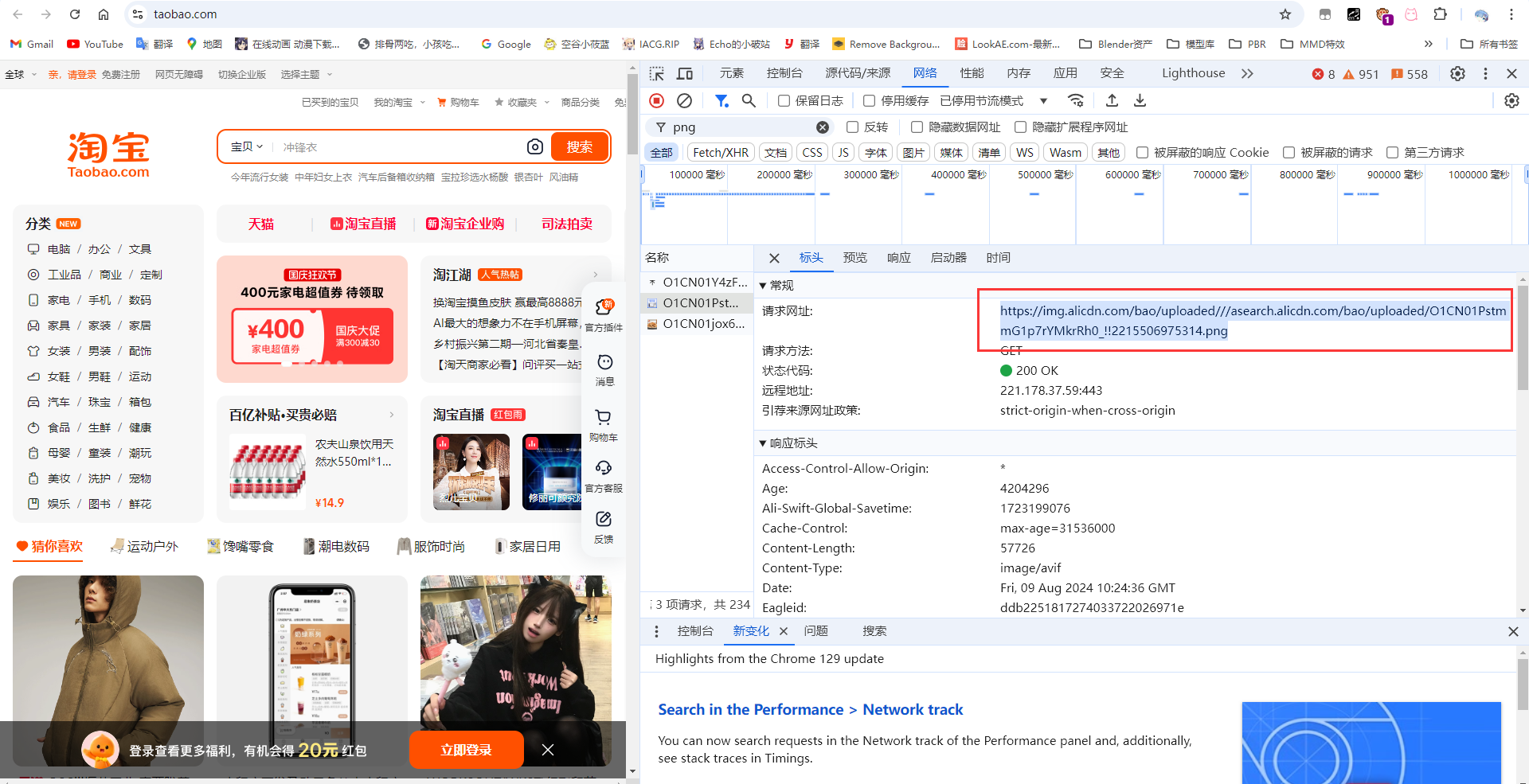Image resolution: width=1529 pixels, height=784 pixels.
Task: Click the errors count icon showing 8
Action: pos(1324,74)
